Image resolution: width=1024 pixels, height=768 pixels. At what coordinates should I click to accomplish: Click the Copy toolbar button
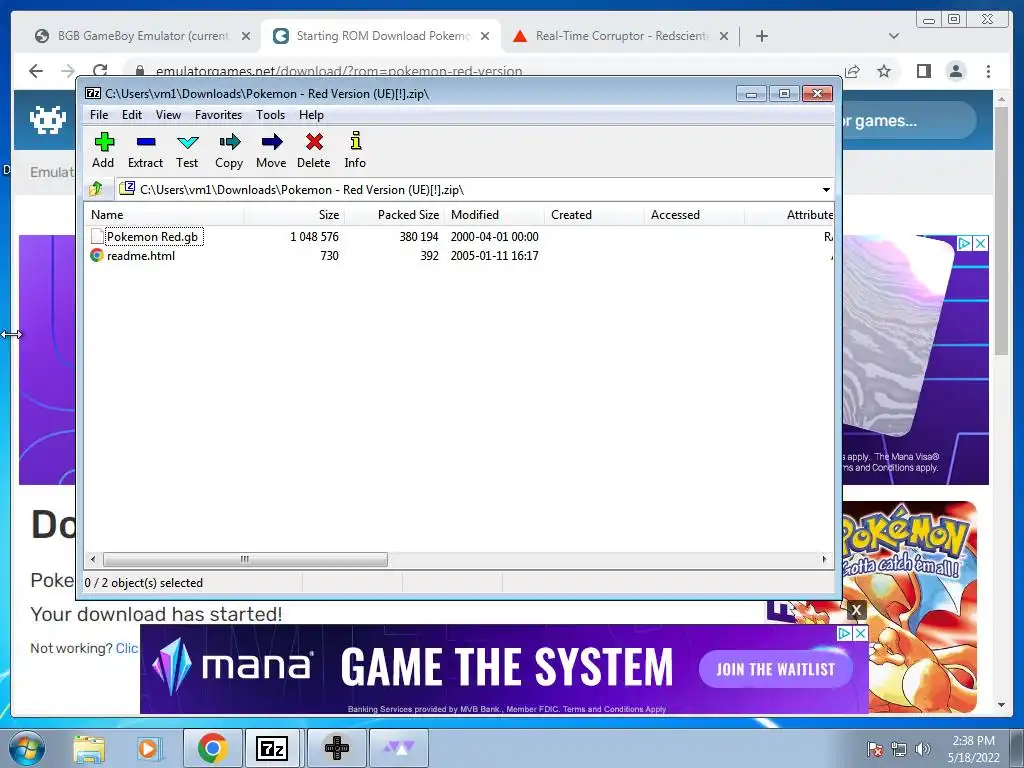(229, 150)
